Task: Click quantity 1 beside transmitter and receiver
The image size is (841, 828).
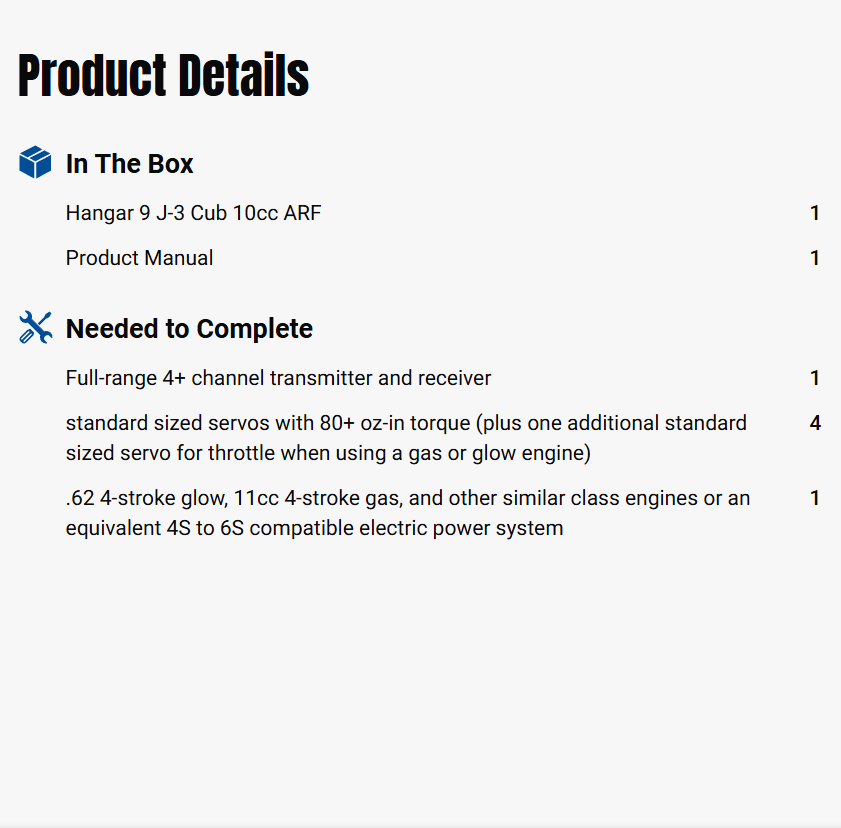Action: (x=815, y=378)
